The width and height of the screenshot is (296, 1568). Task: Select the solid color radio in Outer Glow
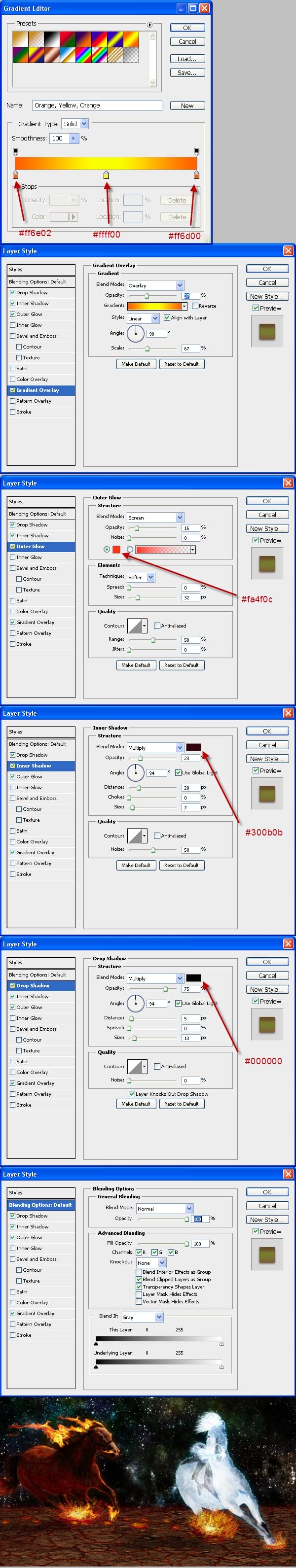(x=107, y=549)
